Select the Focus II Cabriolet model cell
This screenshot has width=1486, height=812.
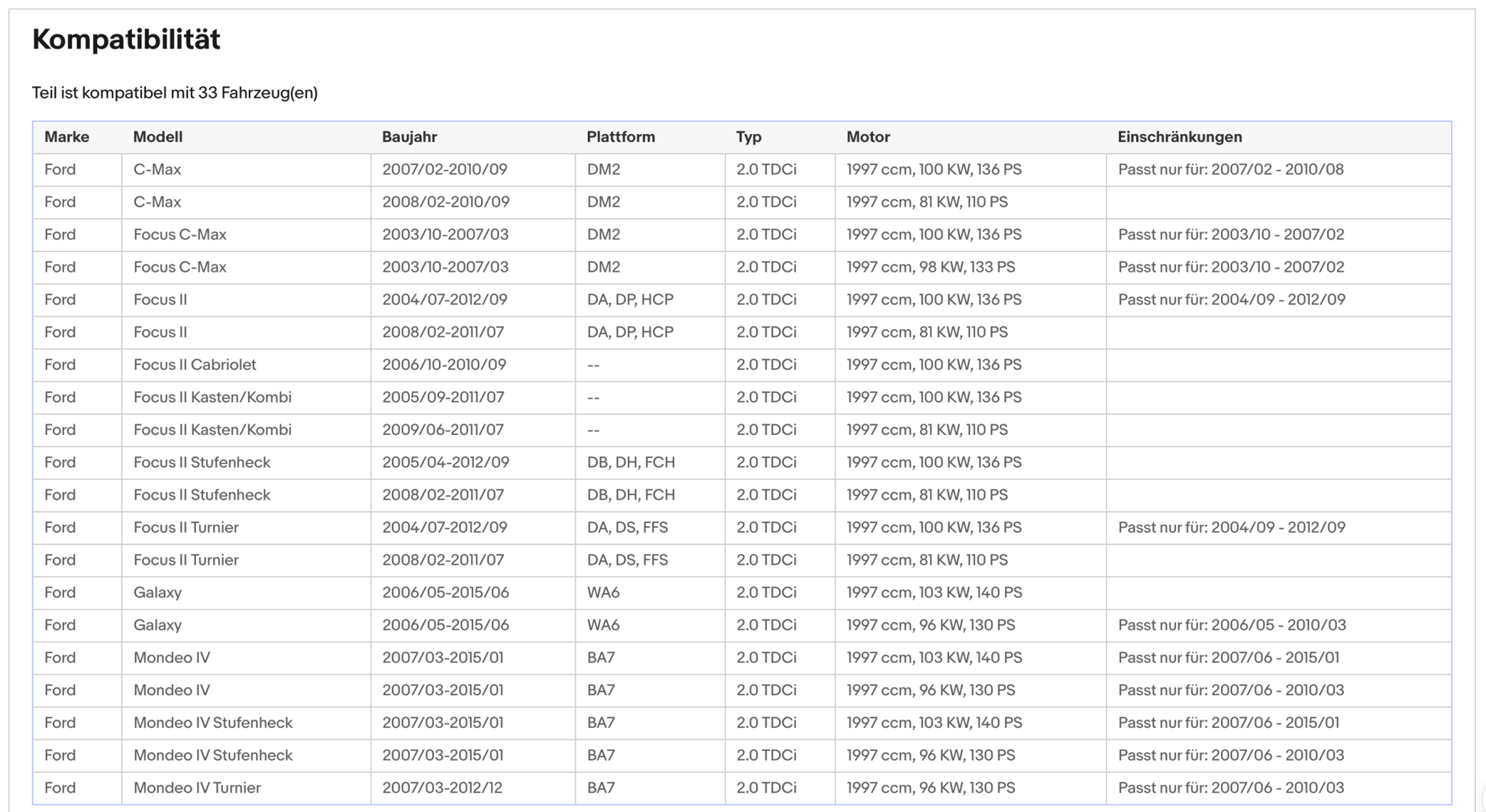point(195,365)
